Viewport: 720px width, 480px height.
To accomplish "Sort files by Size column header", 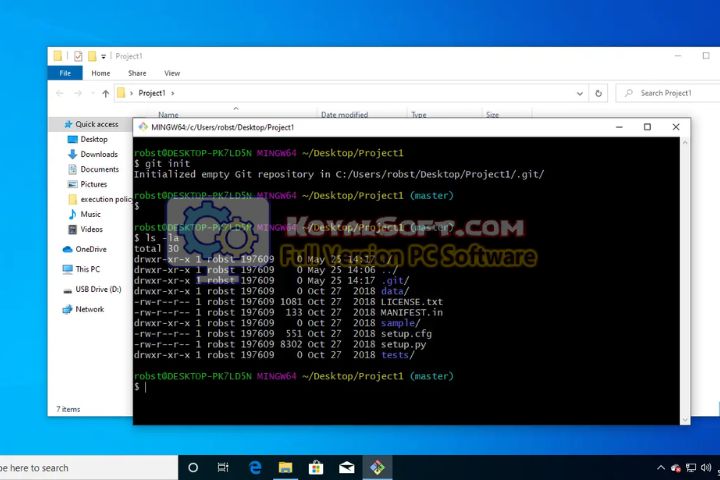I will (x=492, y=114).
